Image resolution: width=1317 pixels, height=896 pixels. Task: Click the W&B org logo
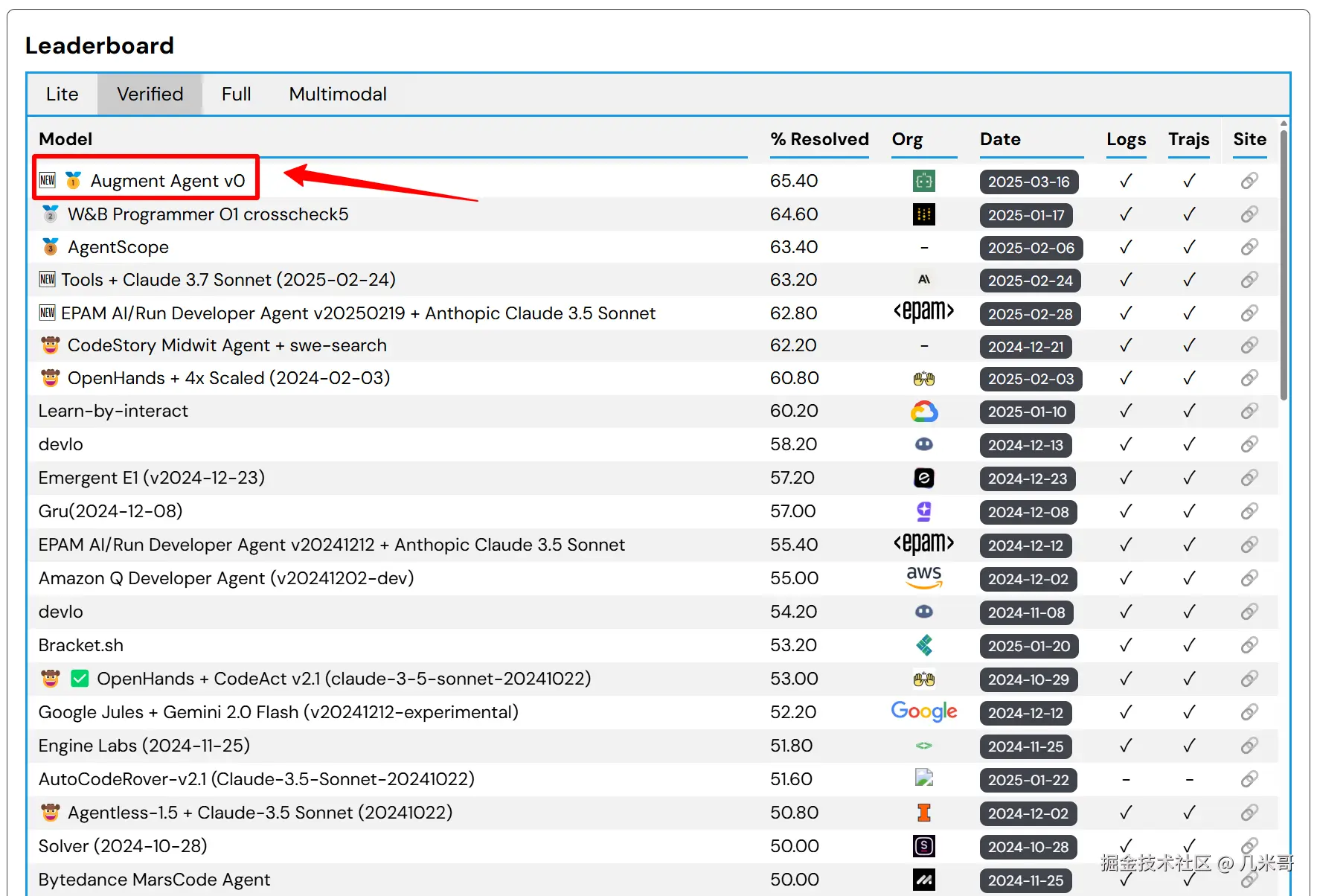point(924,214)
